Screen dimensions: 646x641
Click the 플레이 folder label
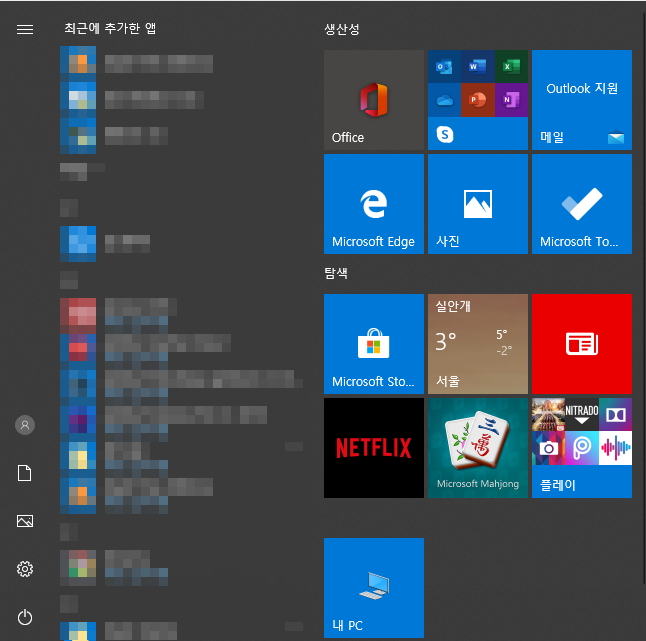(x=557, y=485)
